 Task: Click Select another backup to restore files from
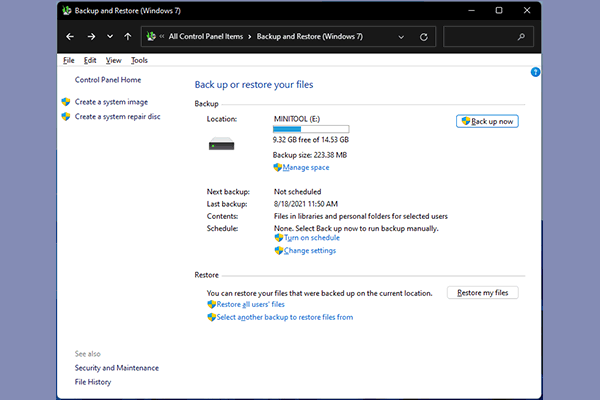tap(285, 317)
